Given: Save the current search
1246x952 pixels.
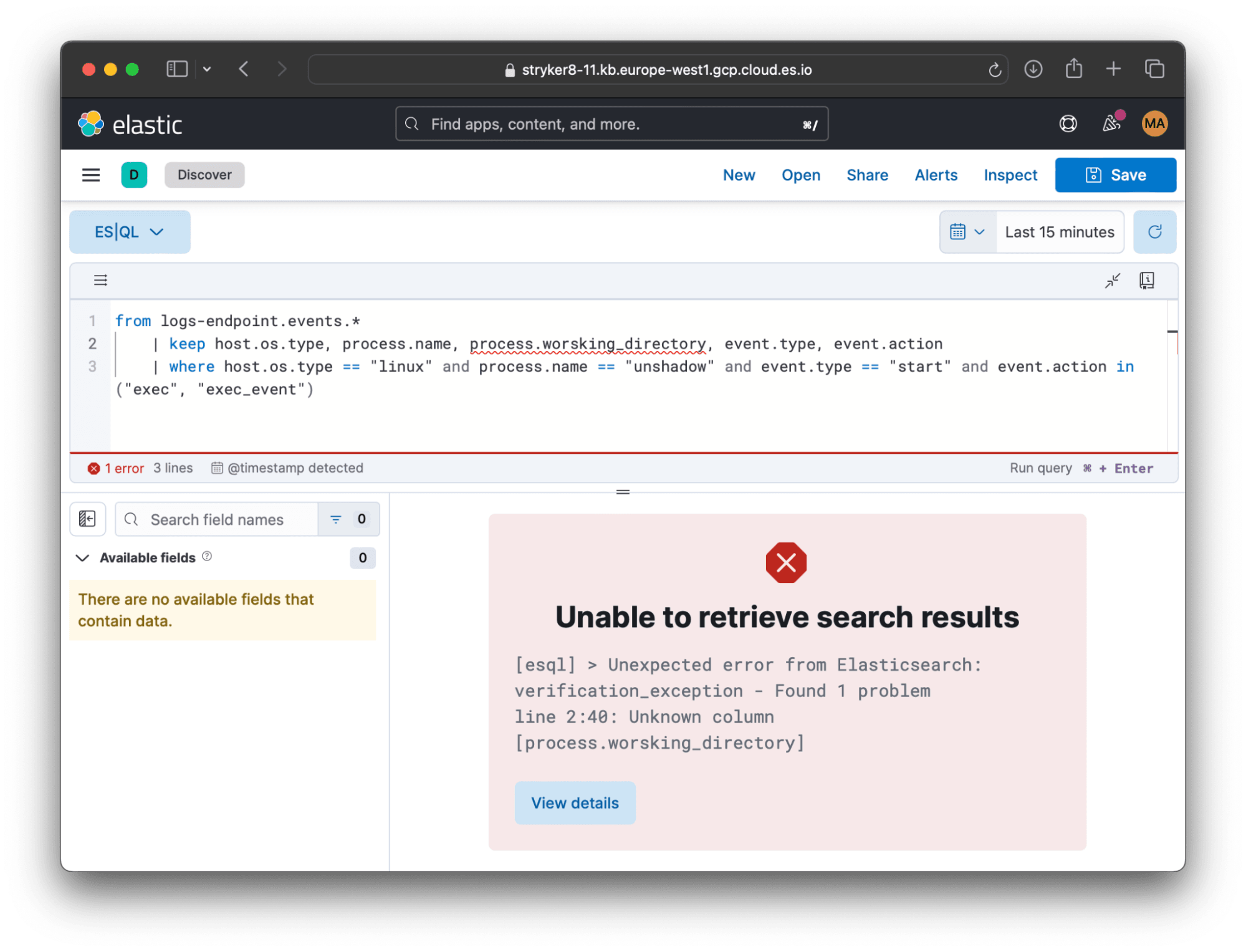Looking at the screenshot, I should tap(1115, 175).
